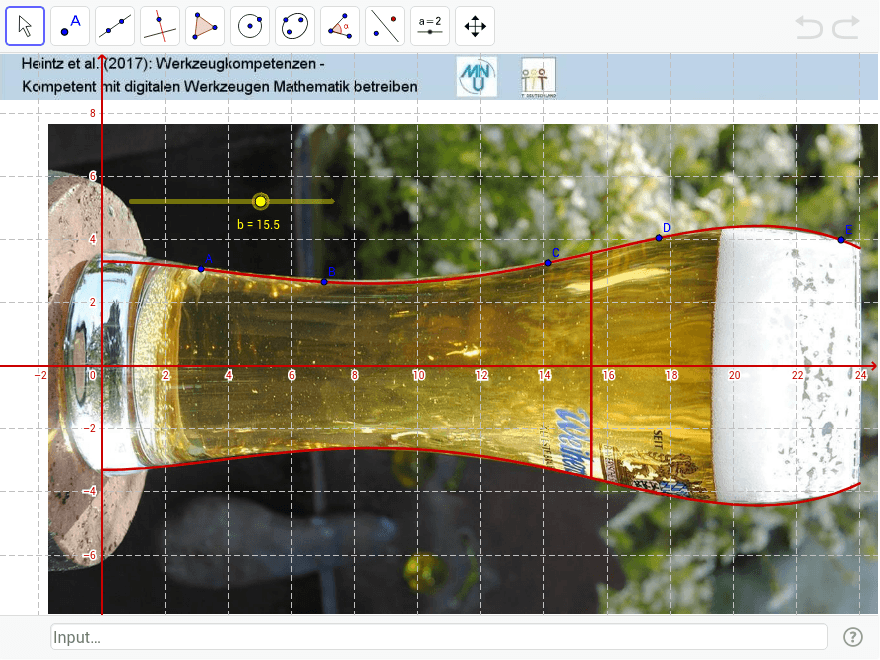Viewport: 880px width, 660px height.
Task: Select the Point tool
Action: 70,26
